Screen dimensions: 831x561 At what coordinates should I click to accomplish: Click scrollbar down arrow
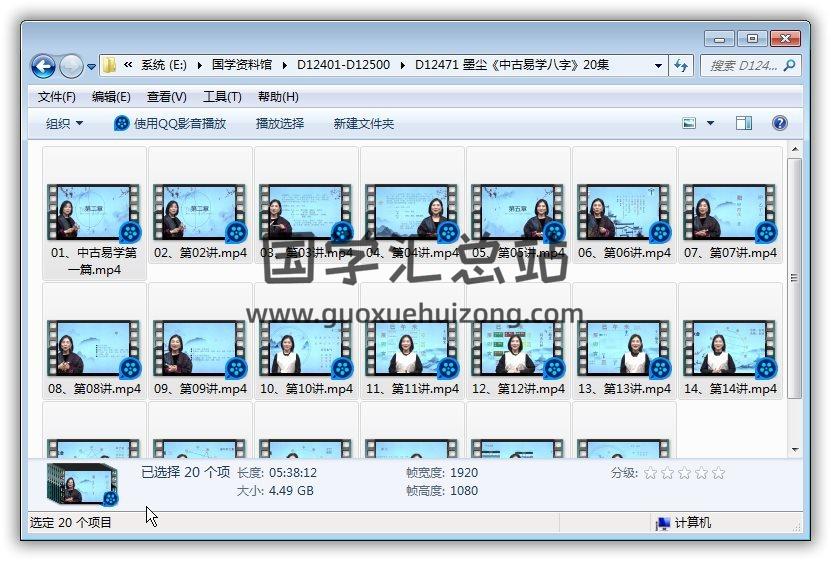click(794, 450)
